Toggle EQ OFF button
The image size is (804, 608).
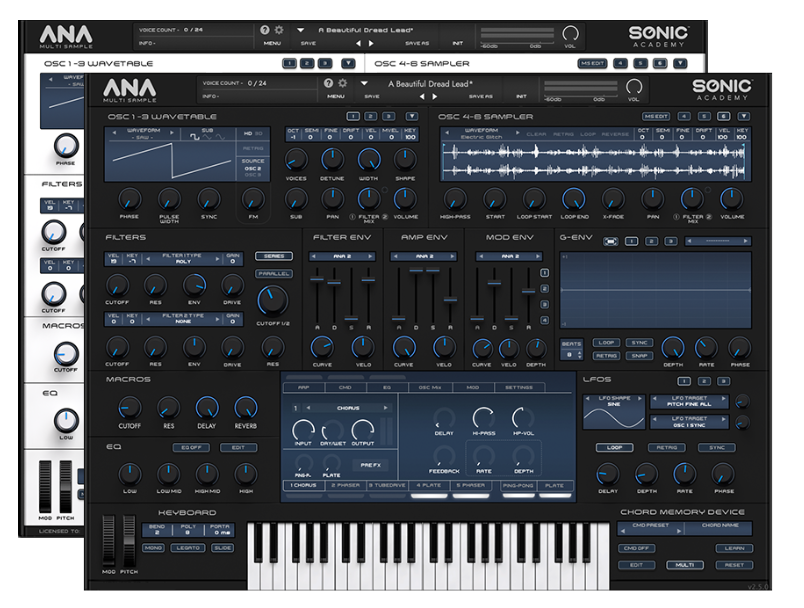(191, 448)
